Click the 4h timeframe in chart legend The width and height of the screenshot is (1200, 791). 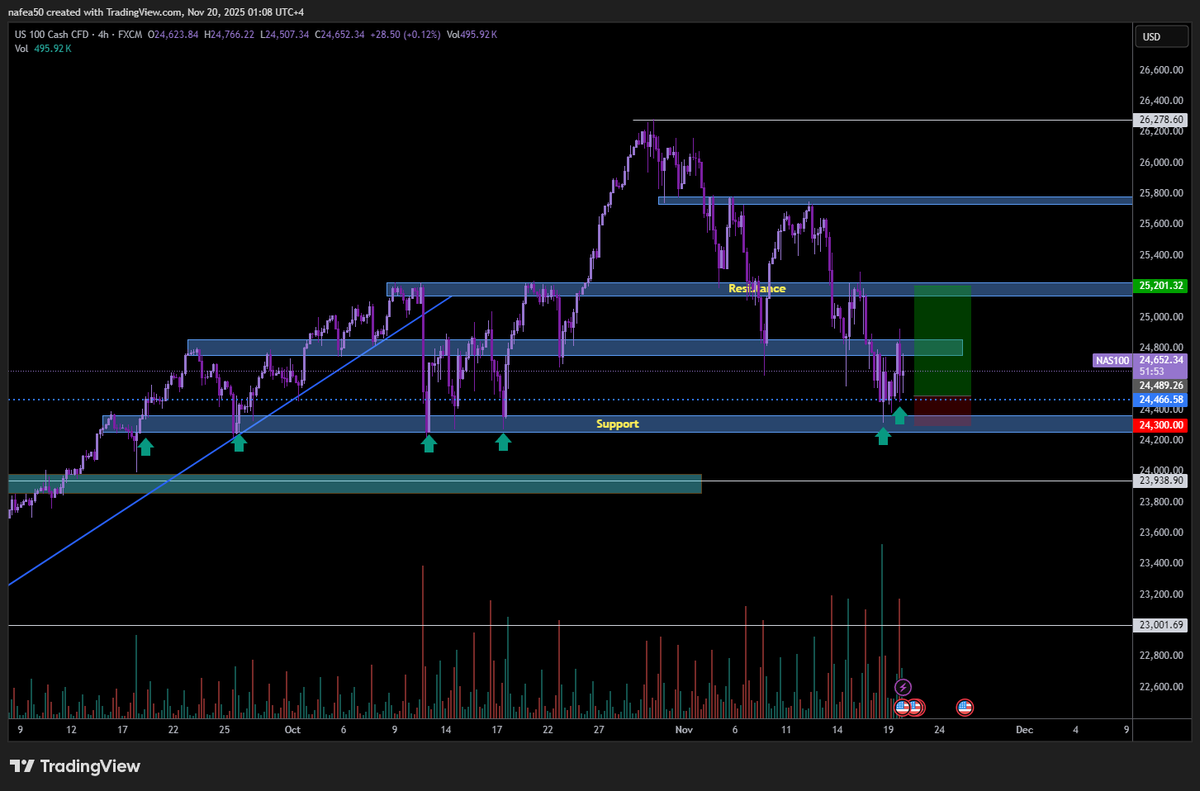[105, 35]
